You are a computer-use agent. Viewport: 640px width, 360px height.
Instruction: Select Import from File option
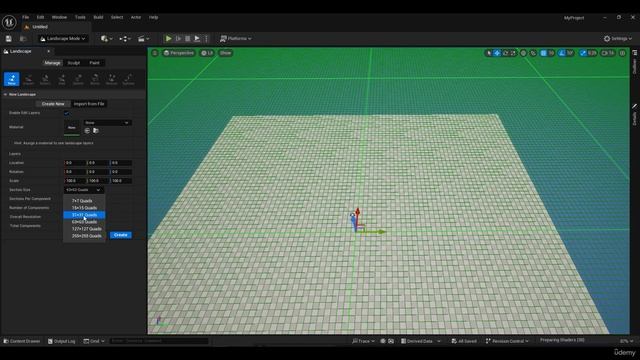click(x=89, y=104)
